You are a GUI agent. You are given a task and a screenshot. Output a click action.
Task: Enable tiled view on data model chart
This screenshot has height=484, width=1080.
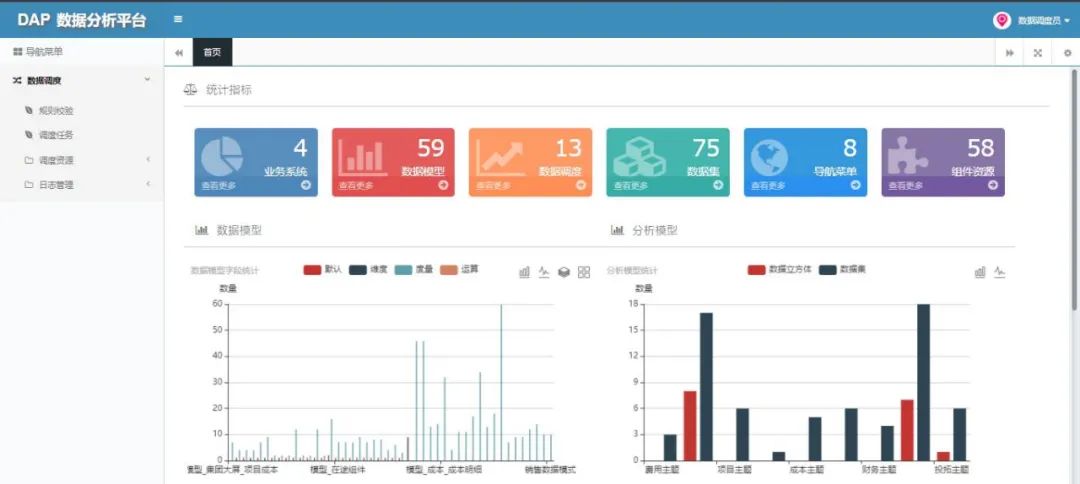click(584, 272)
